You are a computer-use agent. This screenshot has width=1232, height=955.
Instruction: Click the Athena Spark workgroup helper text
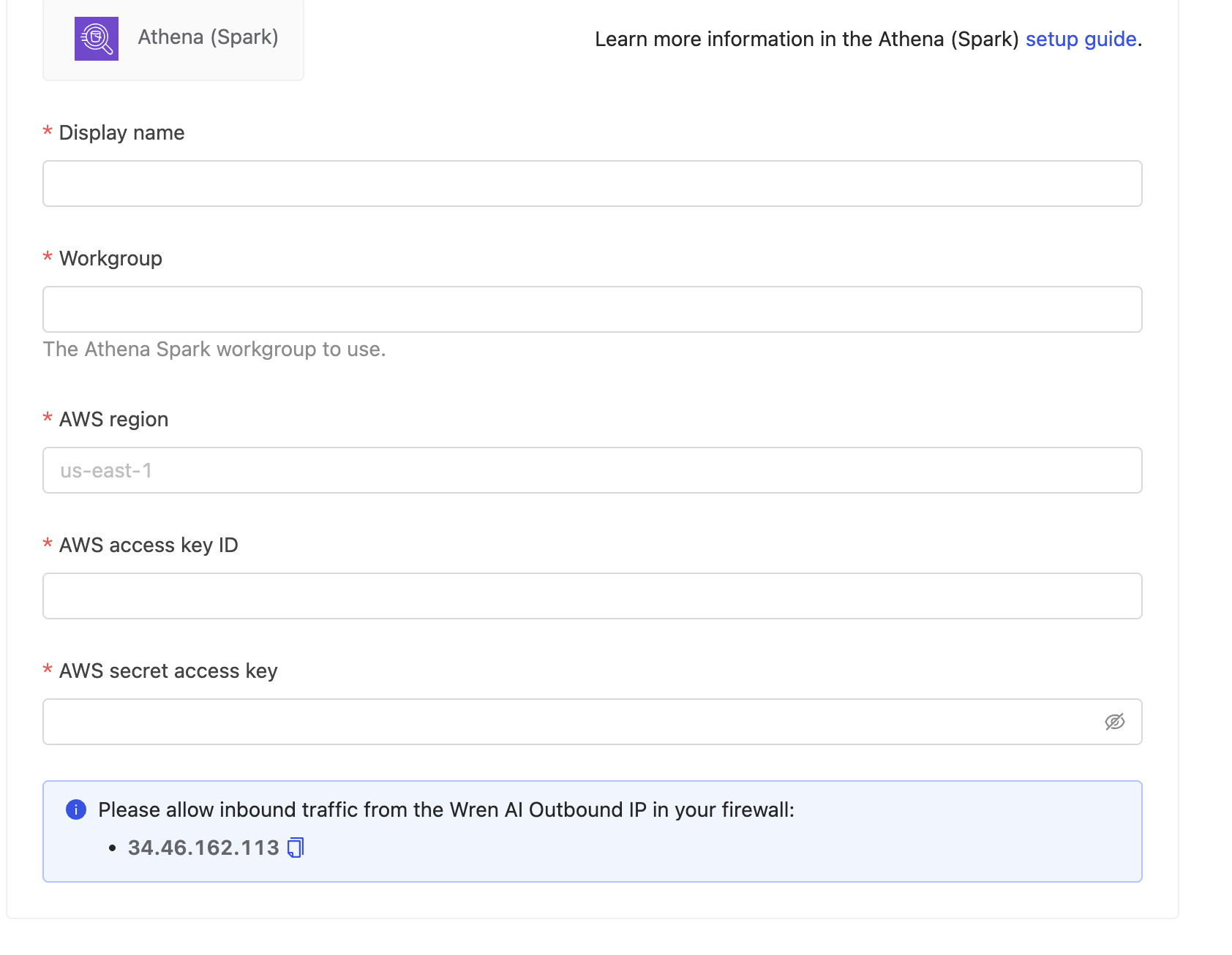pos(214,349)
